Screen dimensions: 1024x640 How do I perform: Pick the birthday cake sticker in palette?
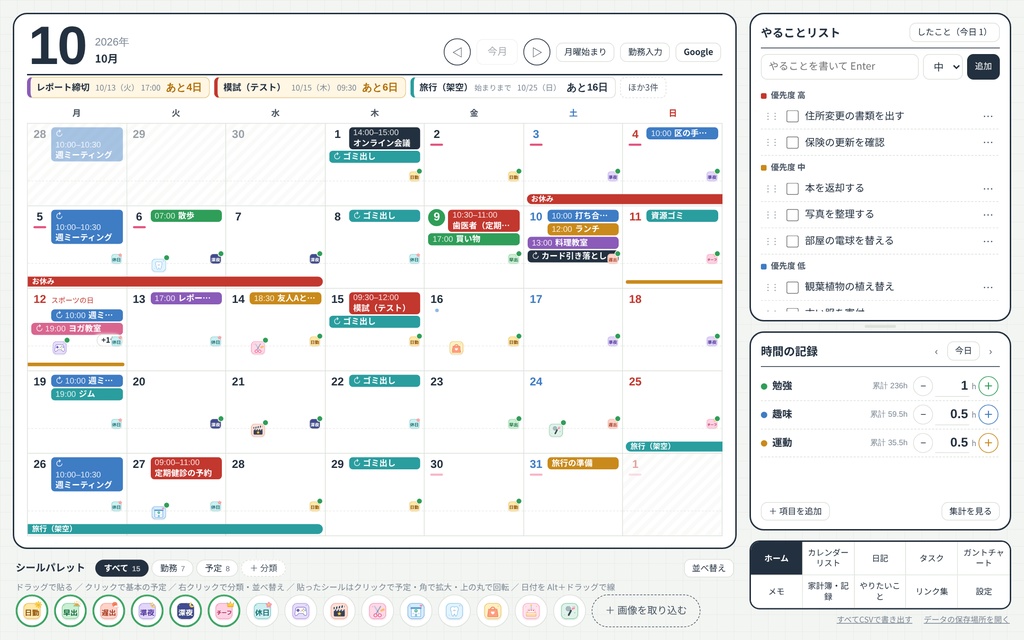(531, 612)
